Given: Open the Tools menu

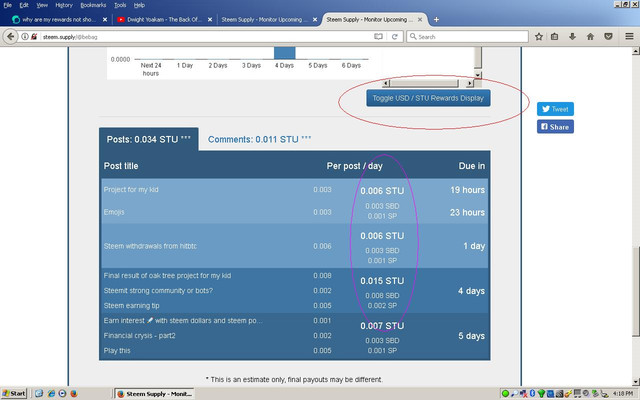Looking at the screenshot, I should pos(120,5).
